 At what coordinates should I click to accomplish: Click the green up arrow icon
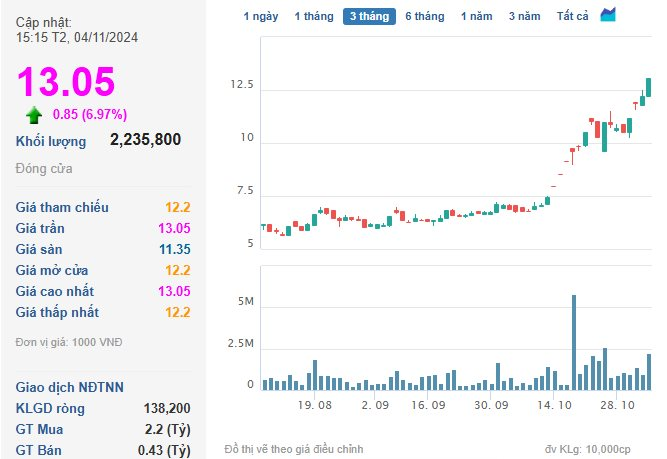click(x=34, y=115)
